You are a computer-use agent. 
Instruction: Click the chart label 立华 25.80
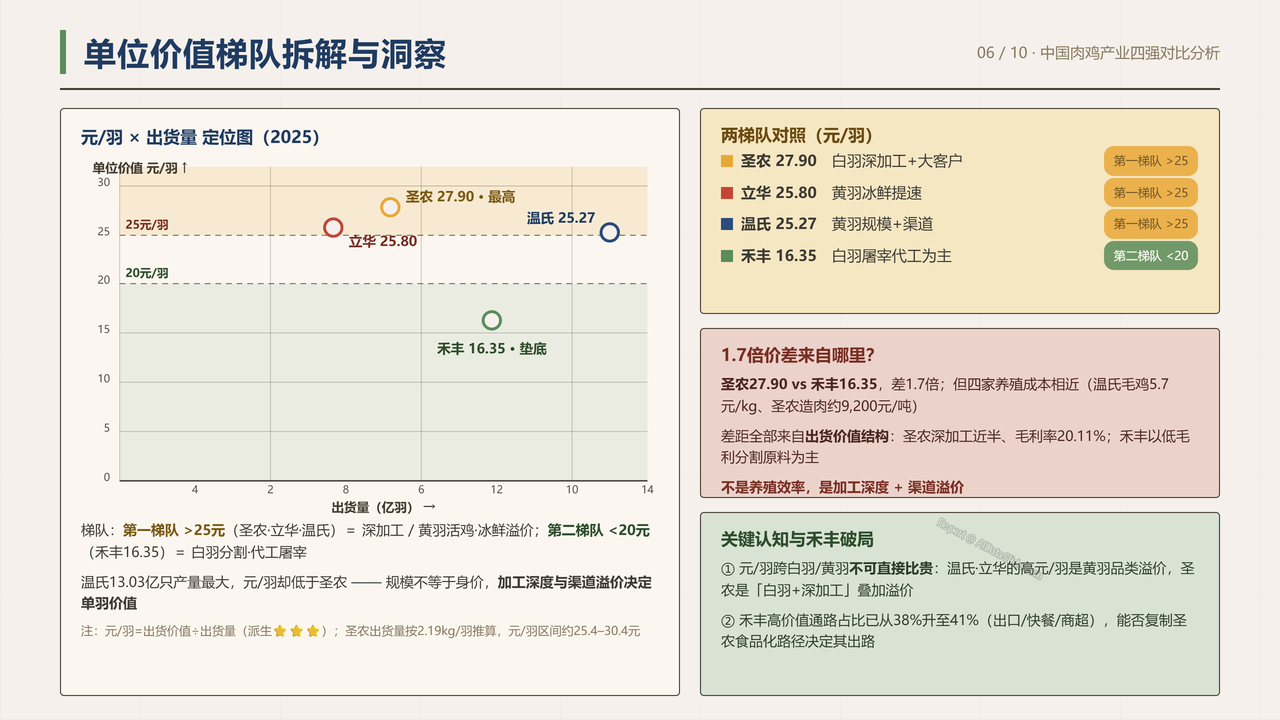tap(383, 241)
